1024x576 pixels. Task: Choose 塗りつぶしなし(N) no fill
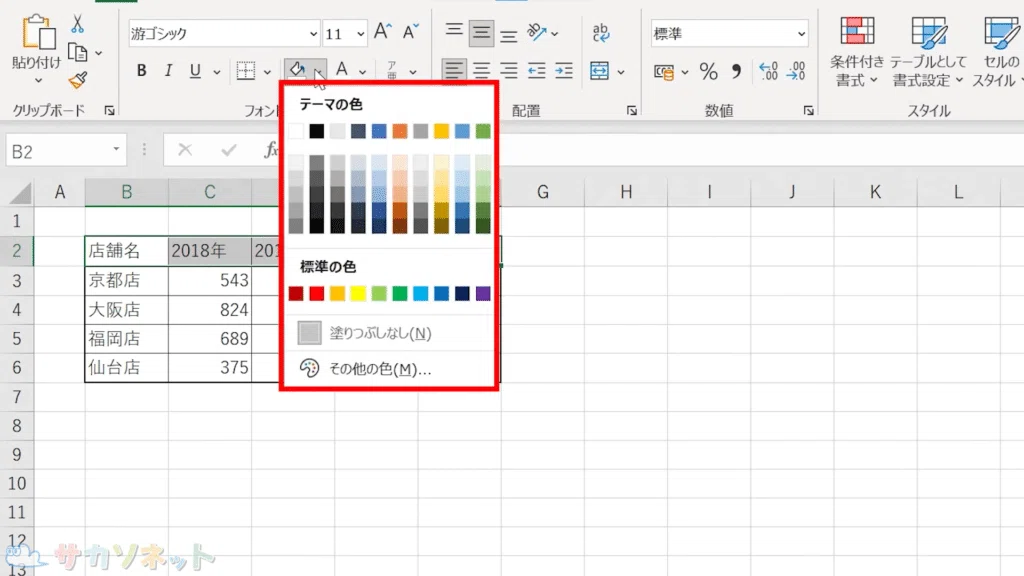pos(389,333)
